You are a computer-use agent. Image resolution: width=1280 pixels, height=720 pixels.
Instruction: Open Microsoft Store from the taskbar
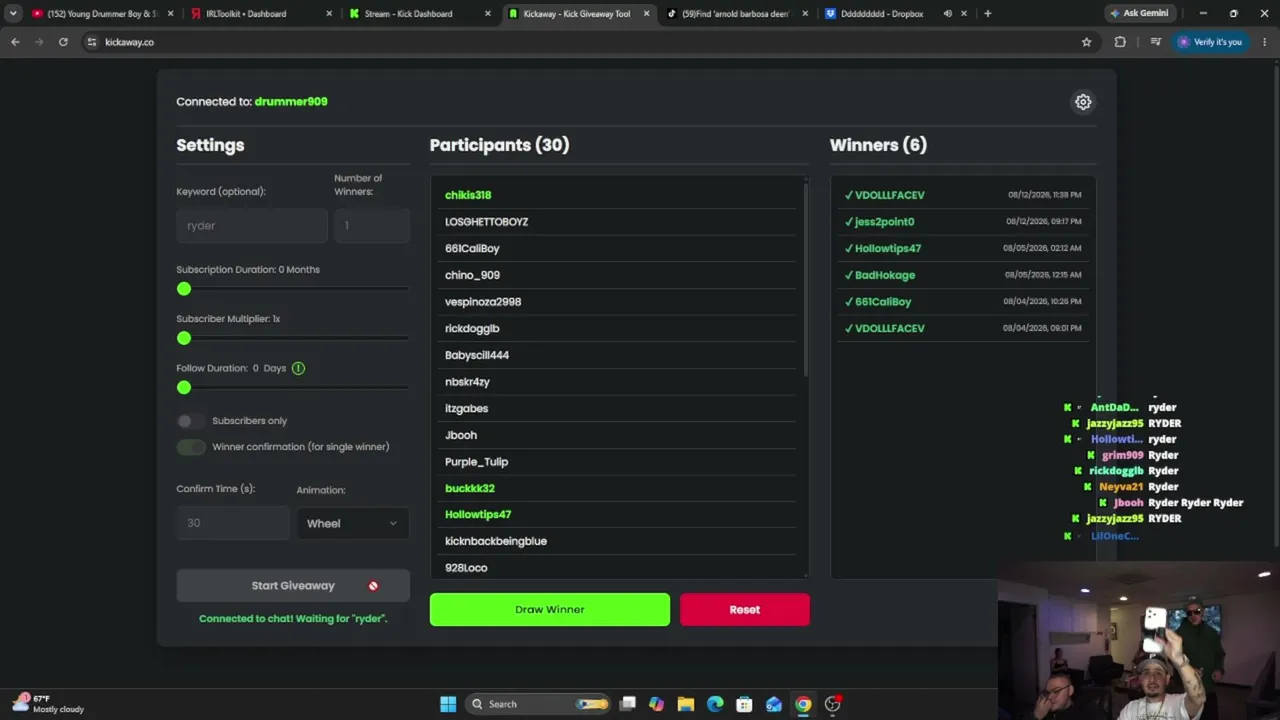tap(744, 704)
